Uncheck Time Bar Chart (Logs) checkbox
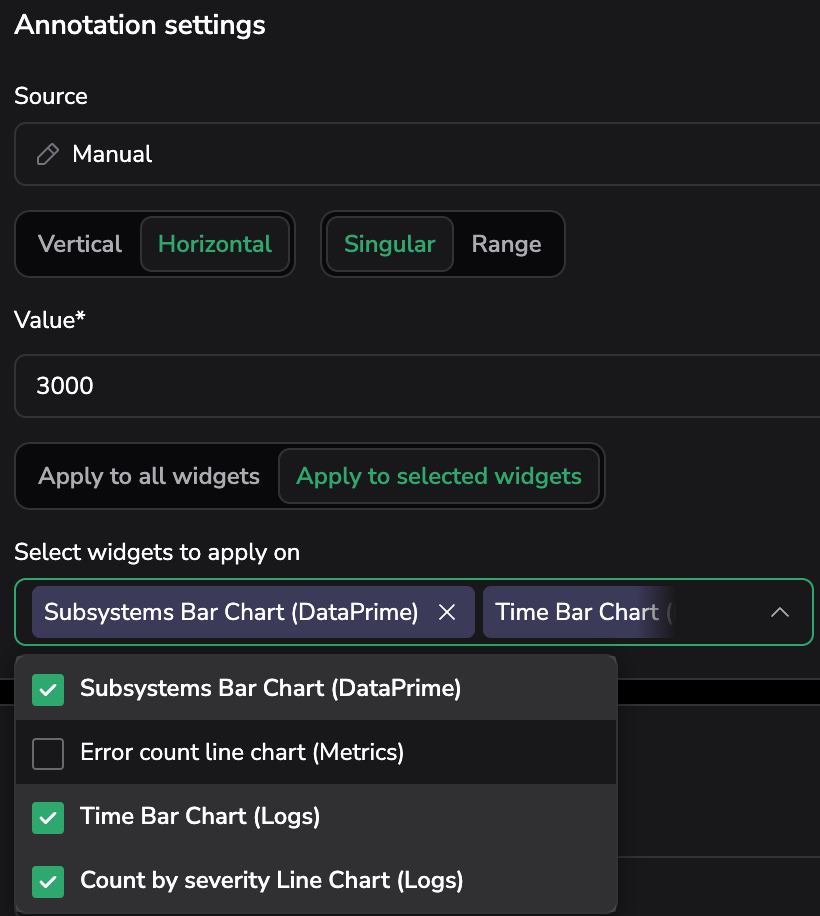Image resolution: width=820 pixels, height=916 pixels. click(48, 817)
